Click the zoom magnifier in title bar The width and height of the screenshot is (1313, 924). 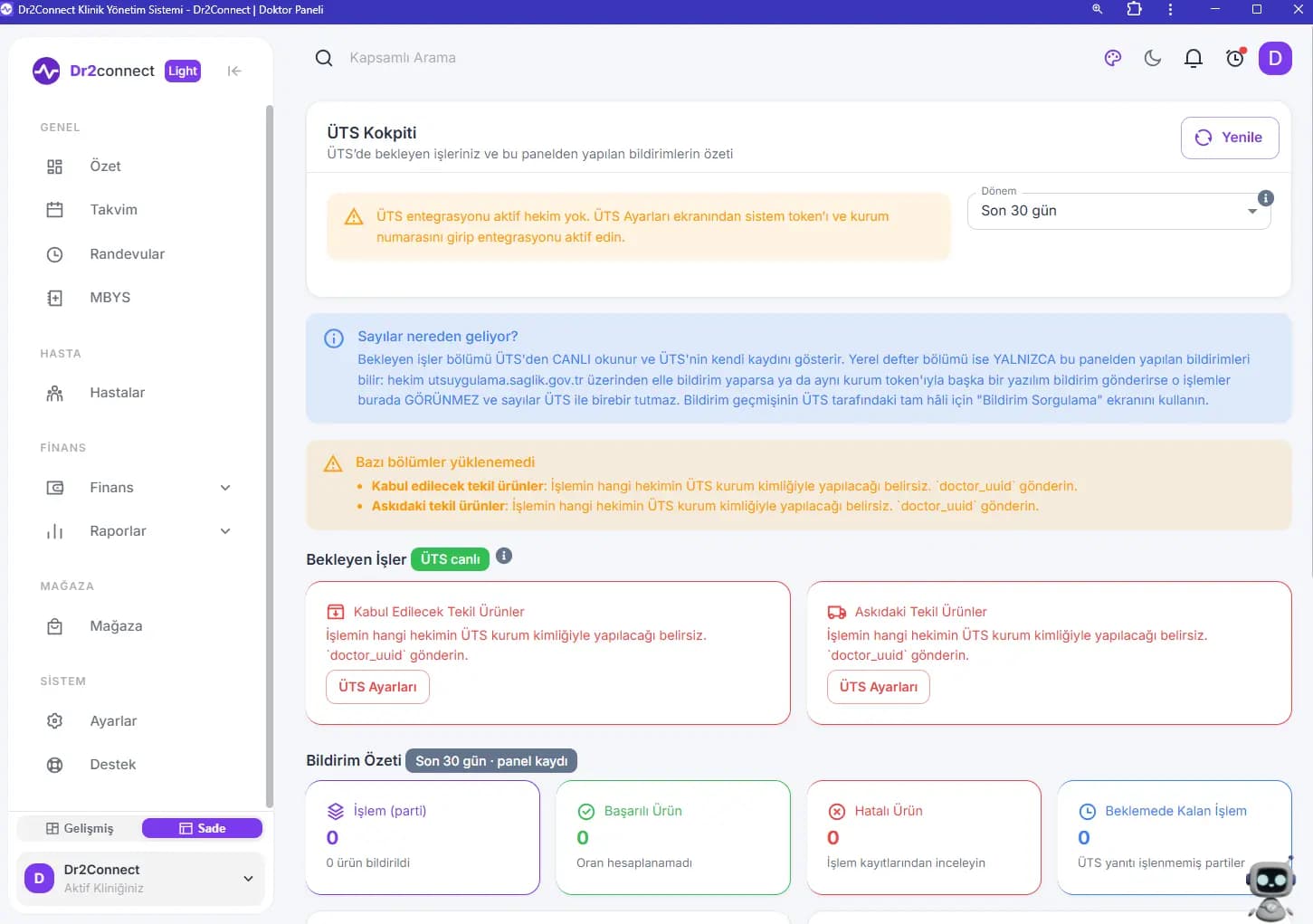coord(1098,9)
